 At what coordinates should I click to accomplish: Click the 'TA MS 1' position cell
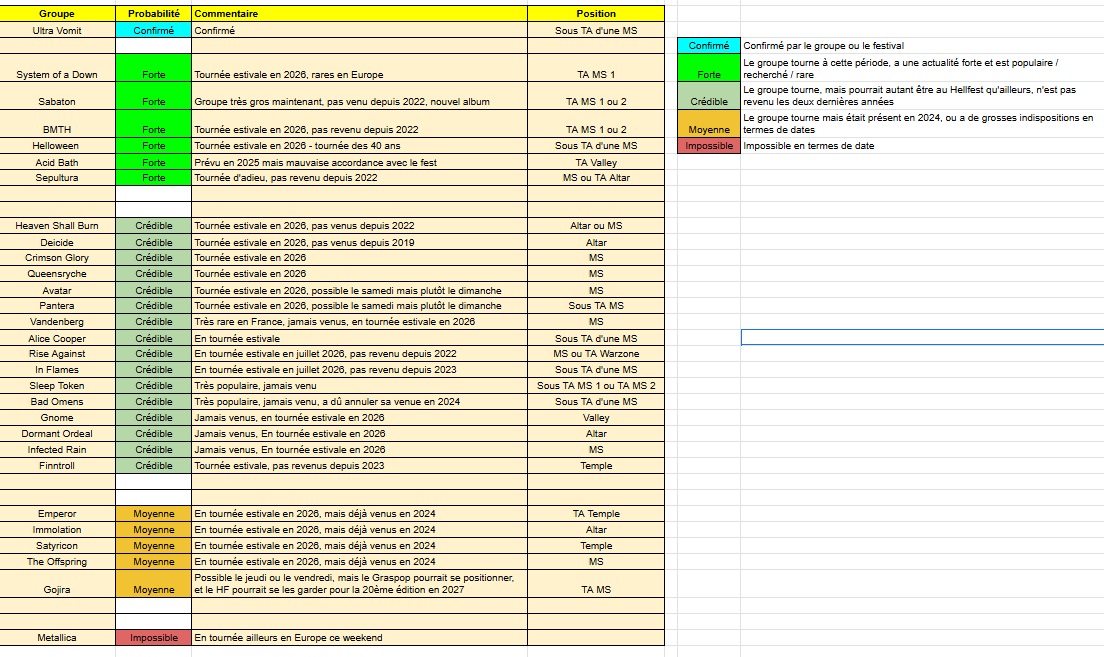click(x=596, y=68)
